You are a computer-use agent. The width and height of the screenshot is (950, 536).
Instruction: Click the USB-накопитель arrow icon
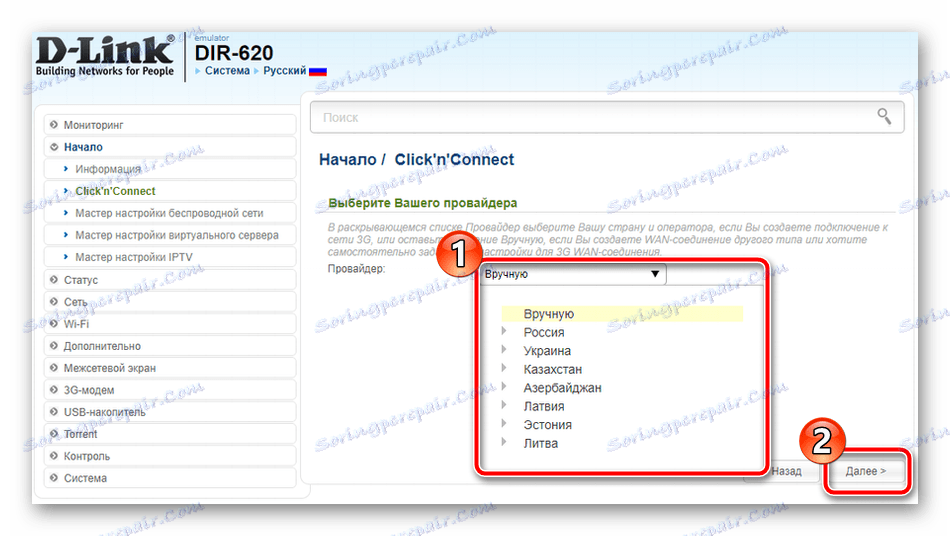click(54, 412)
